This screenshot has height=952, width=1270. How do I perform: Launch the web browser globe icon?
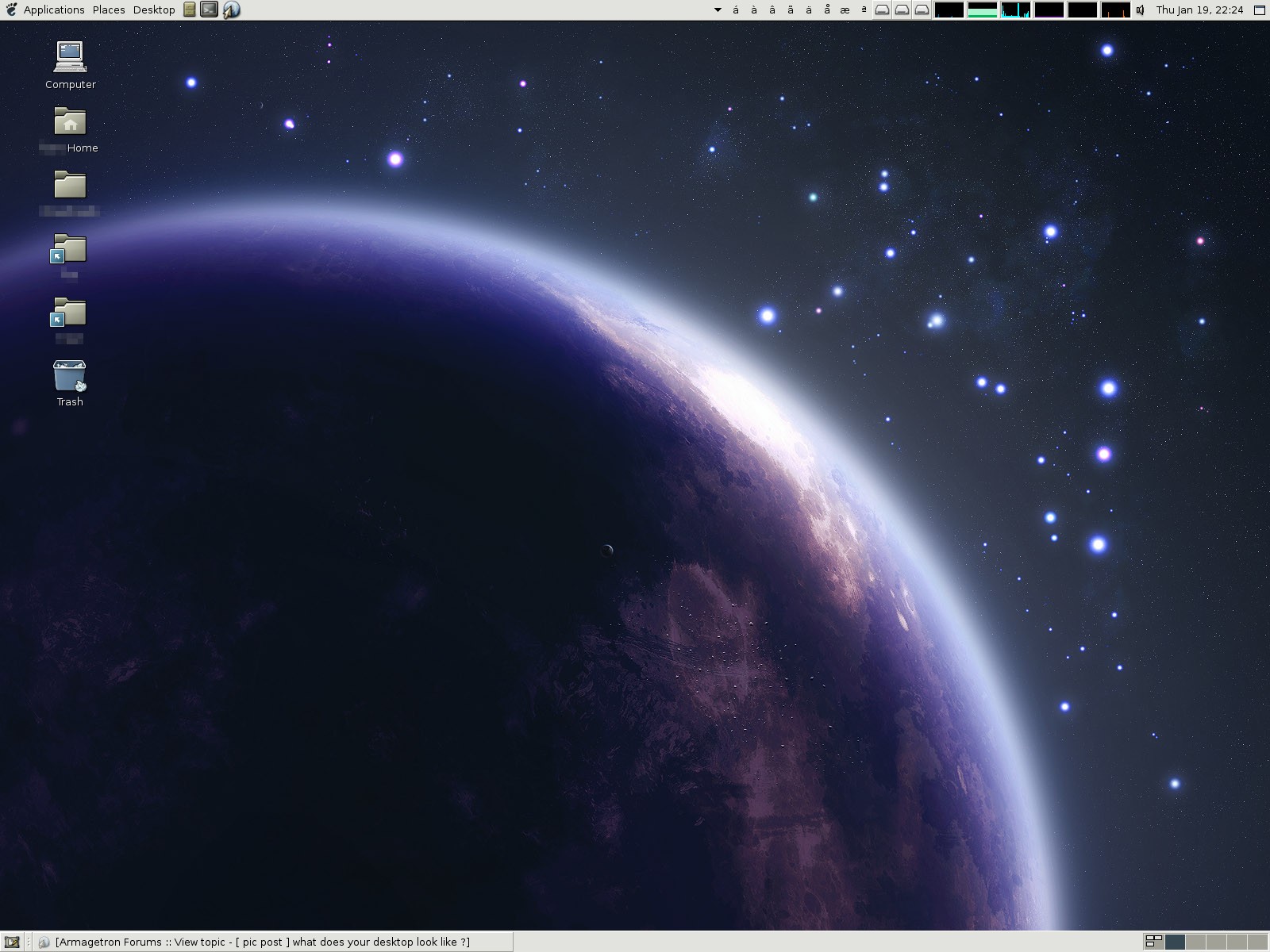[x=231, y=10]
